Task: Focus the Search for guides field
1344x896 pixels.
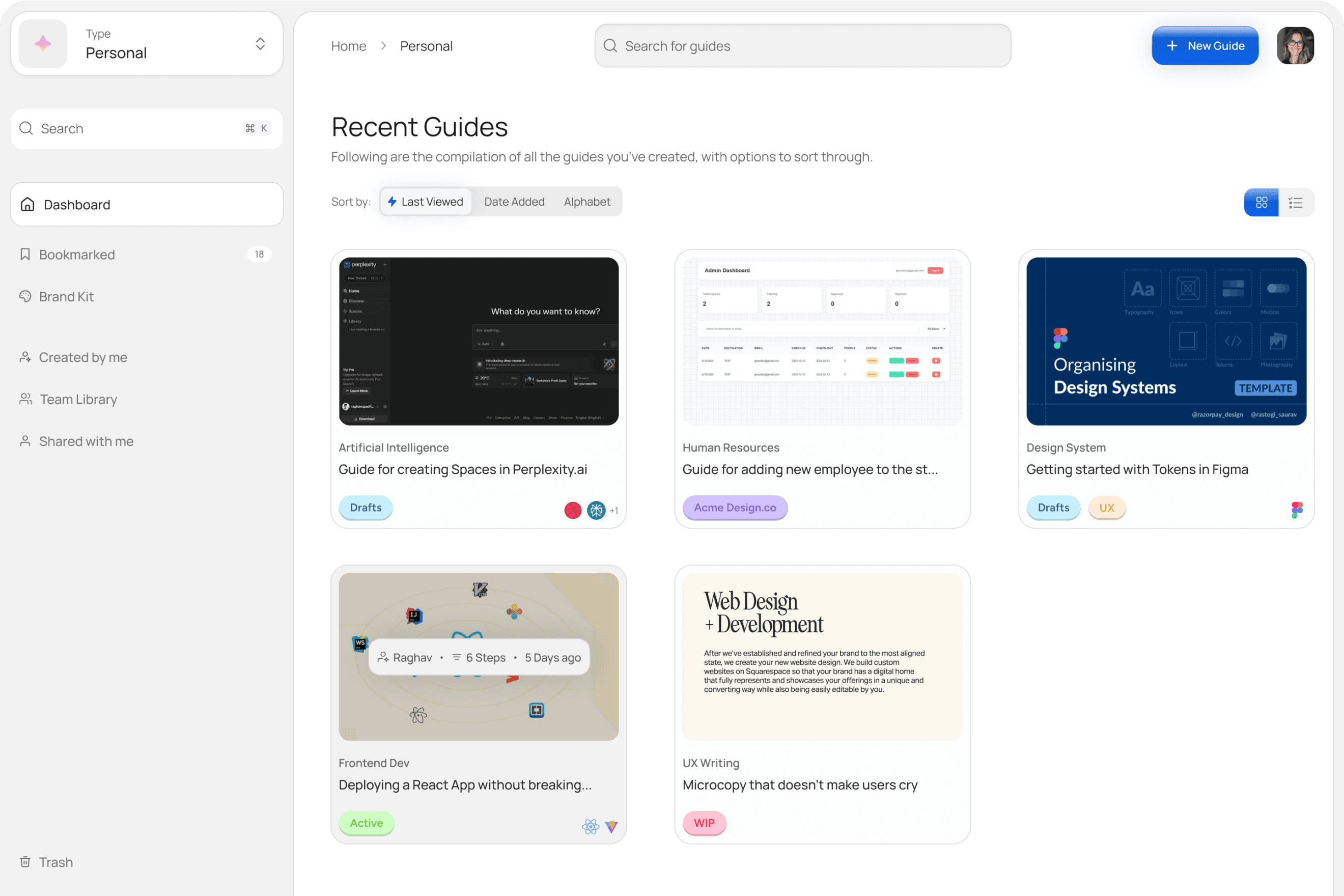Action: (x=802, y=46)
